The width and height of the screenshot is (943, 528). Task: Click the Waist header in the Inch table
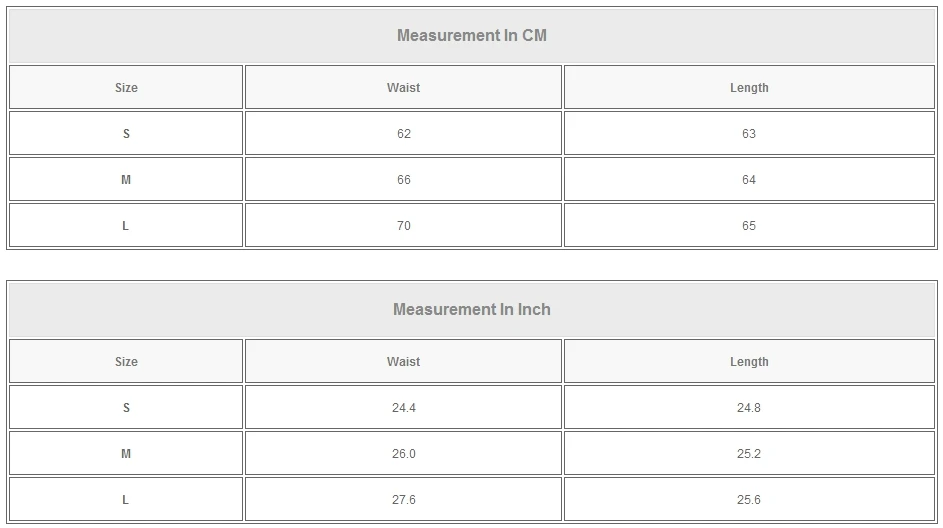pos(403,362)
